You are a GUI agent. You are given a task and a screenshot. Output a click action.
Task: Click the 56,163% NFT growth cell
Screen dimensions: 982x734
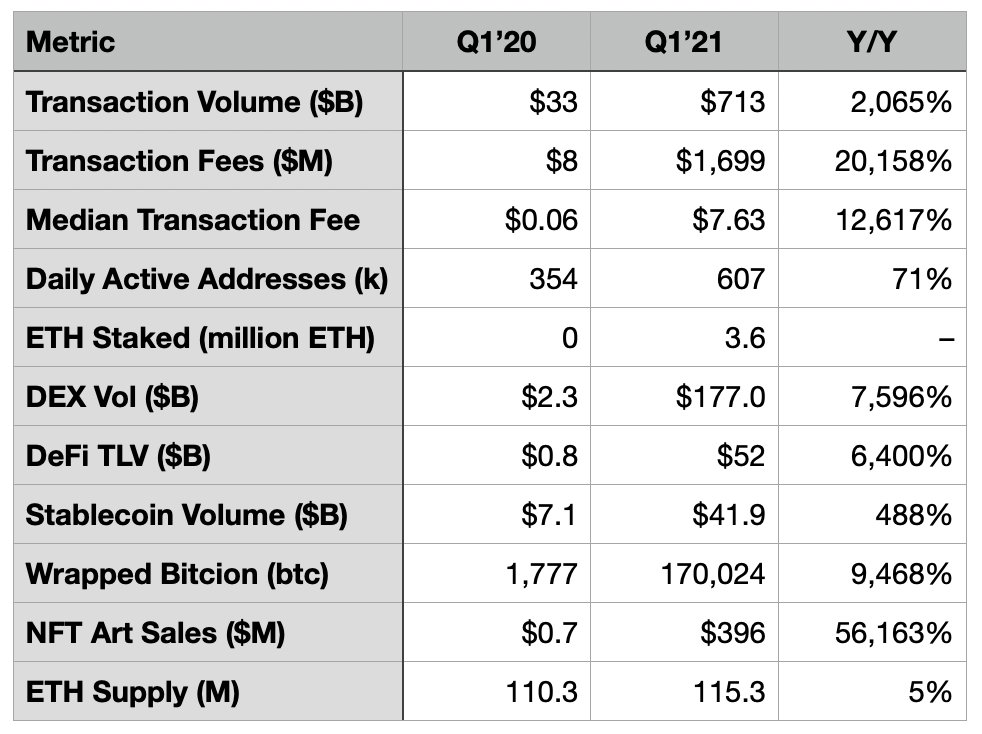[x=893, y=633]
